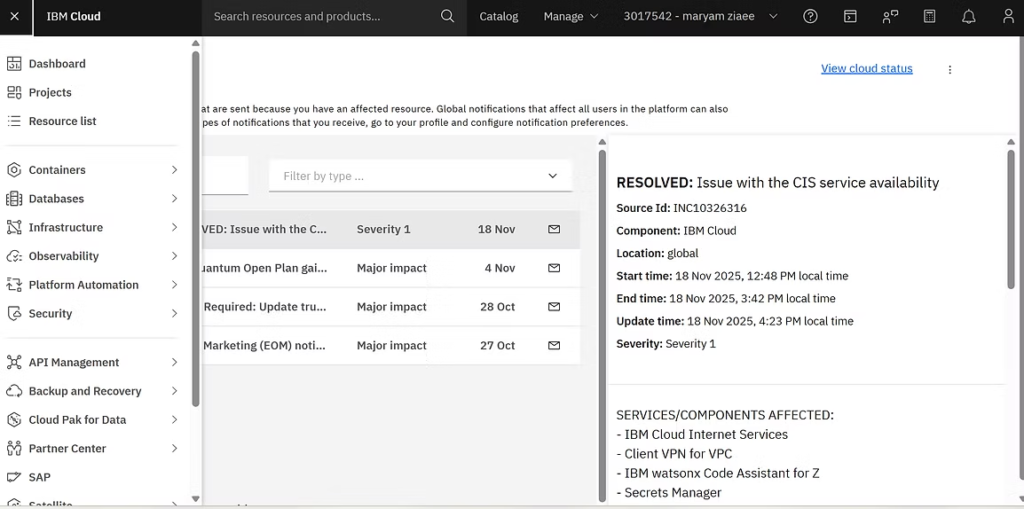Open the support chat people icon

889,16
